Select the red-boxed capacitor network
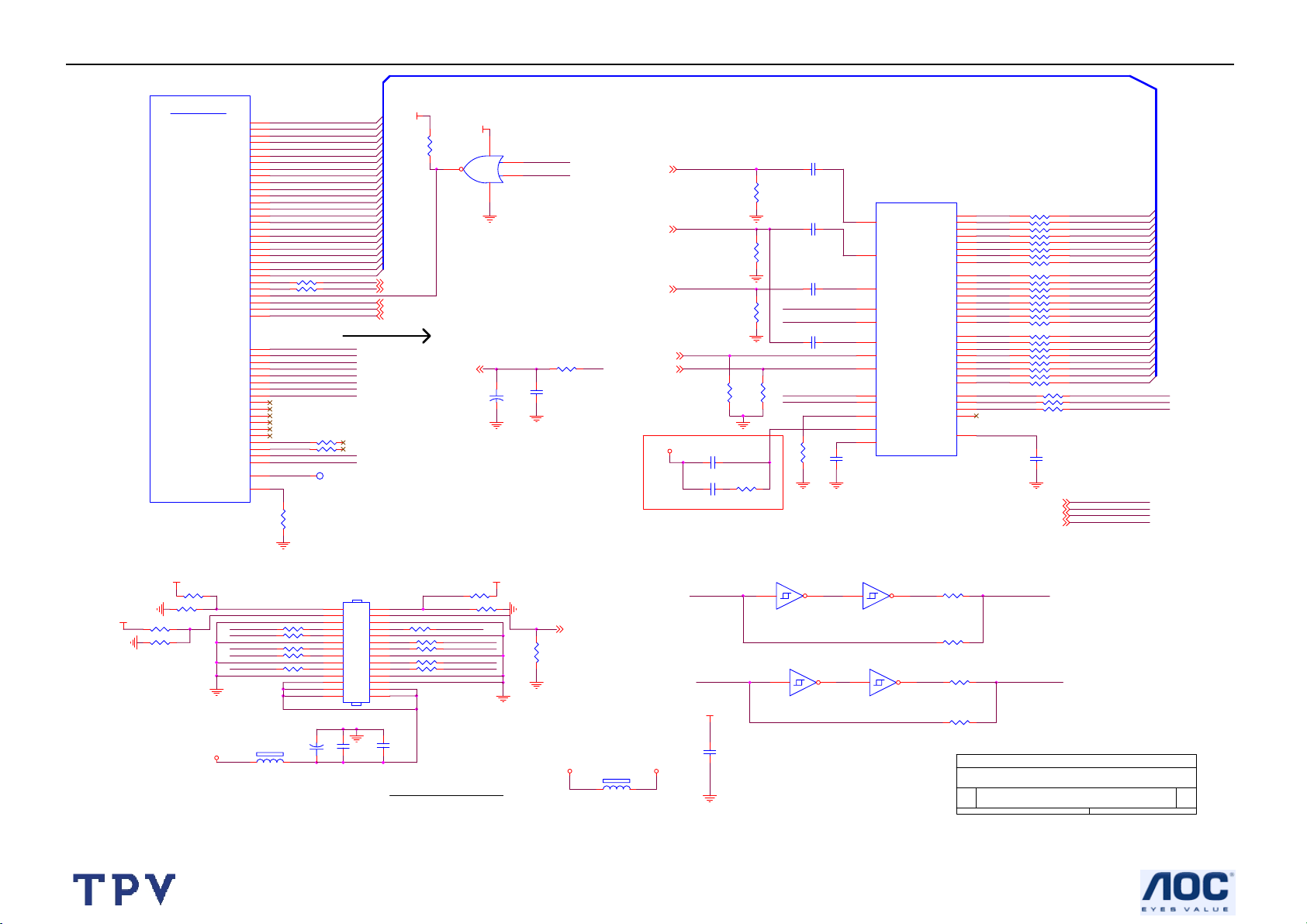1307x924 pixels. pyautogui.click(x=713, y=472)
